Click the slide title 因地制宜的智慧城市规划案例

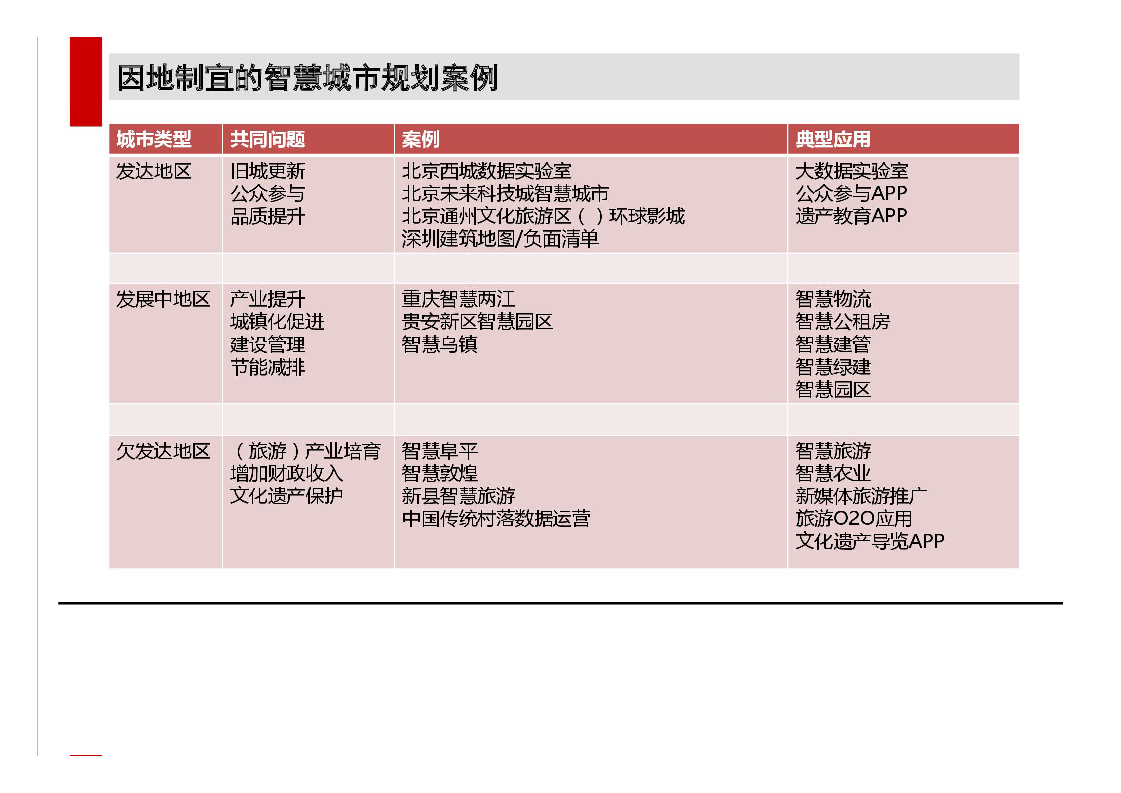(307, 78)
